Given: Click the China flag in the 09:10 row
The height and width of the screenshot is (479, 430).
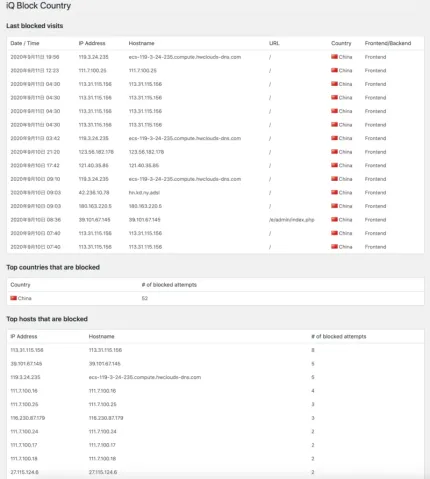Looking at the screenshot, I should [334, 179].
